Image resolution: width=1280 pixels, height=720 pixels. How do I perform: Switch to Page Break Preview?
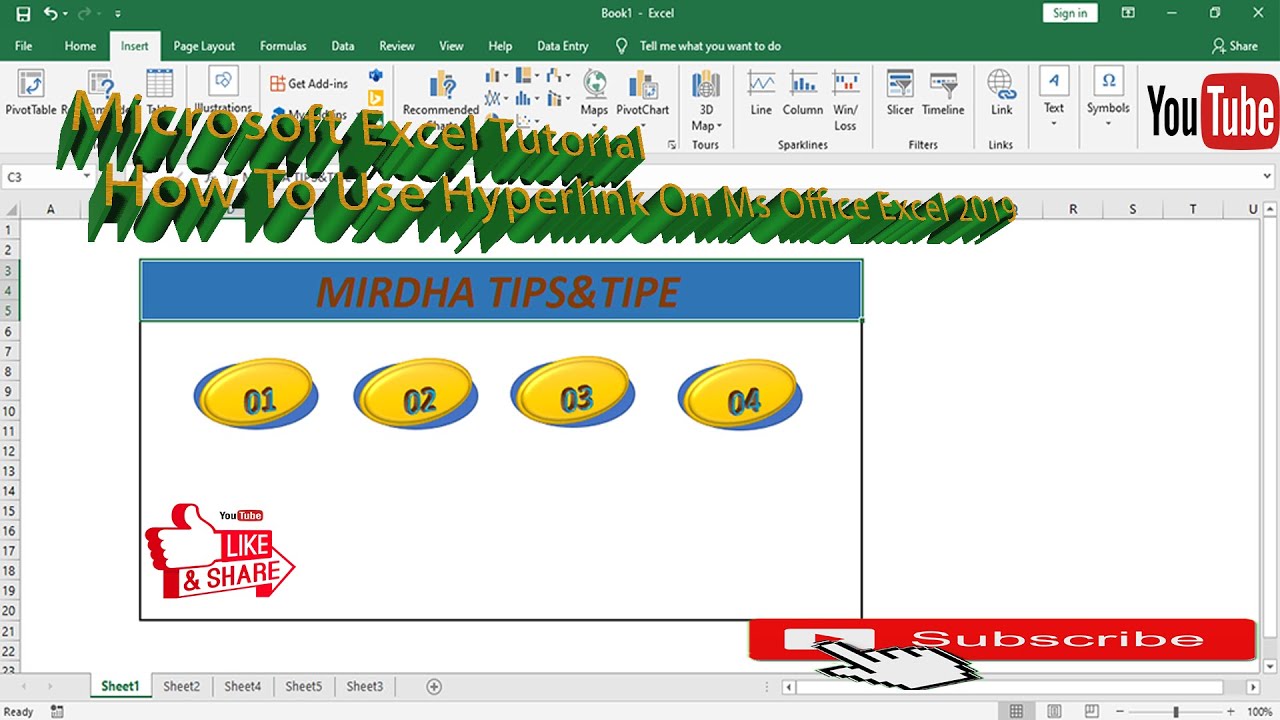click(1092, 711)
